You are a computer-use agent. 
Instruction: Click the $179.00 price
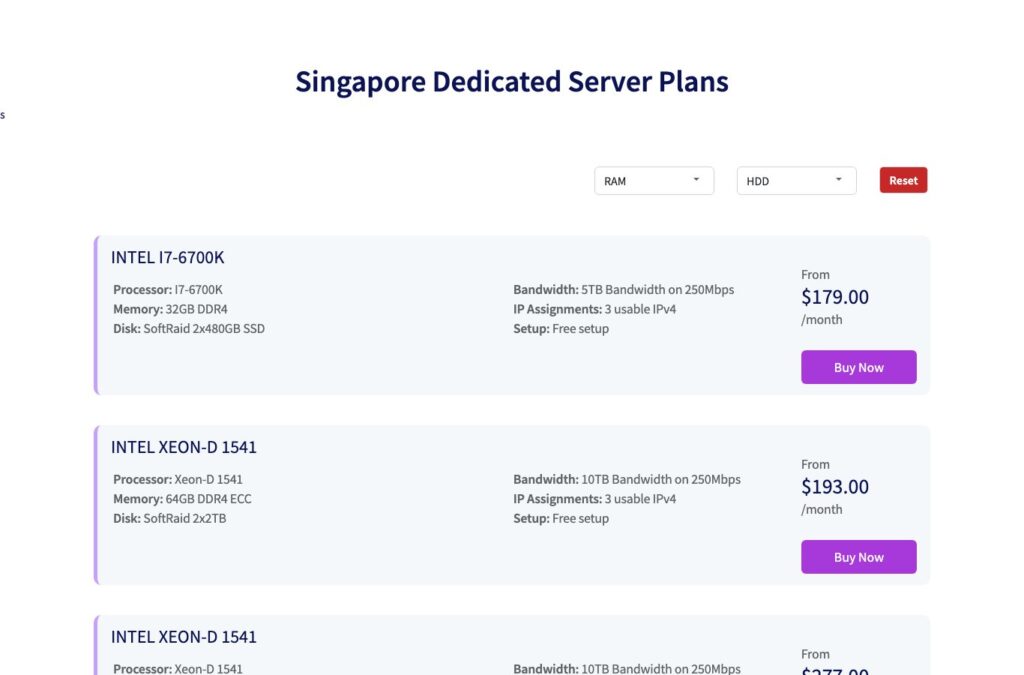pos(835,297)
